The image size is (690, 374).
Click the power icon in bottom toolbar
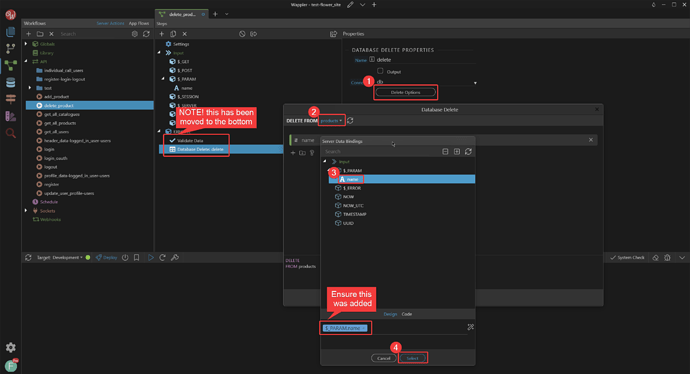125,257
